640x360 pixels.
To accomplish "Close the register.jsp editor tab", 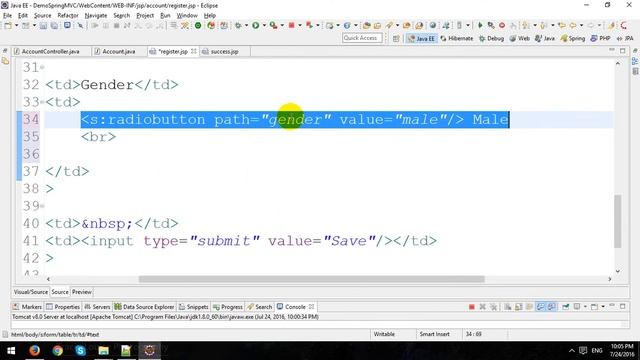I will click(x=193, y=51).
